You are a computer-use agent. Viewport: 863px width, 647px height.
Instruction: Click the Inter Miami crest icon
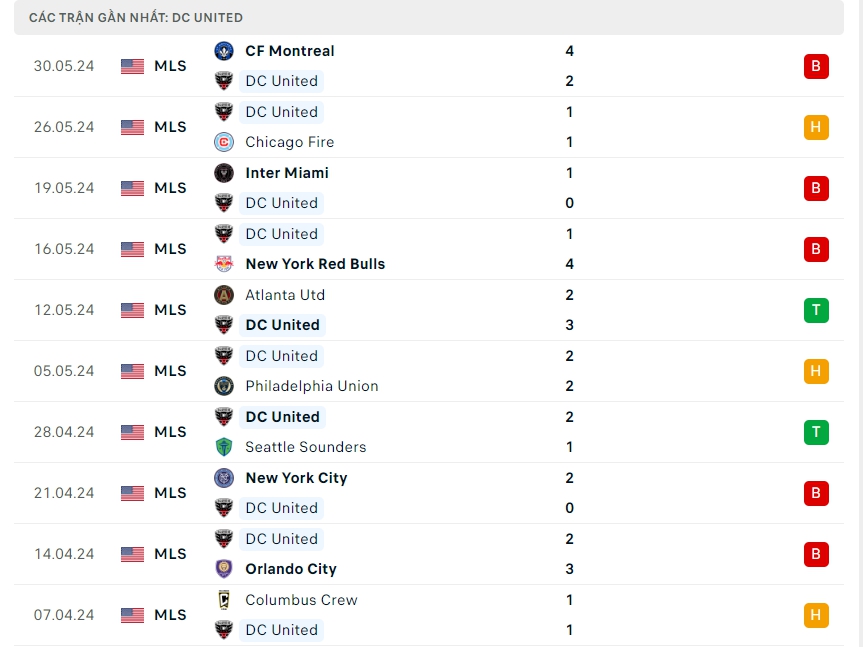pyautogui.click(x=224, y=173)
